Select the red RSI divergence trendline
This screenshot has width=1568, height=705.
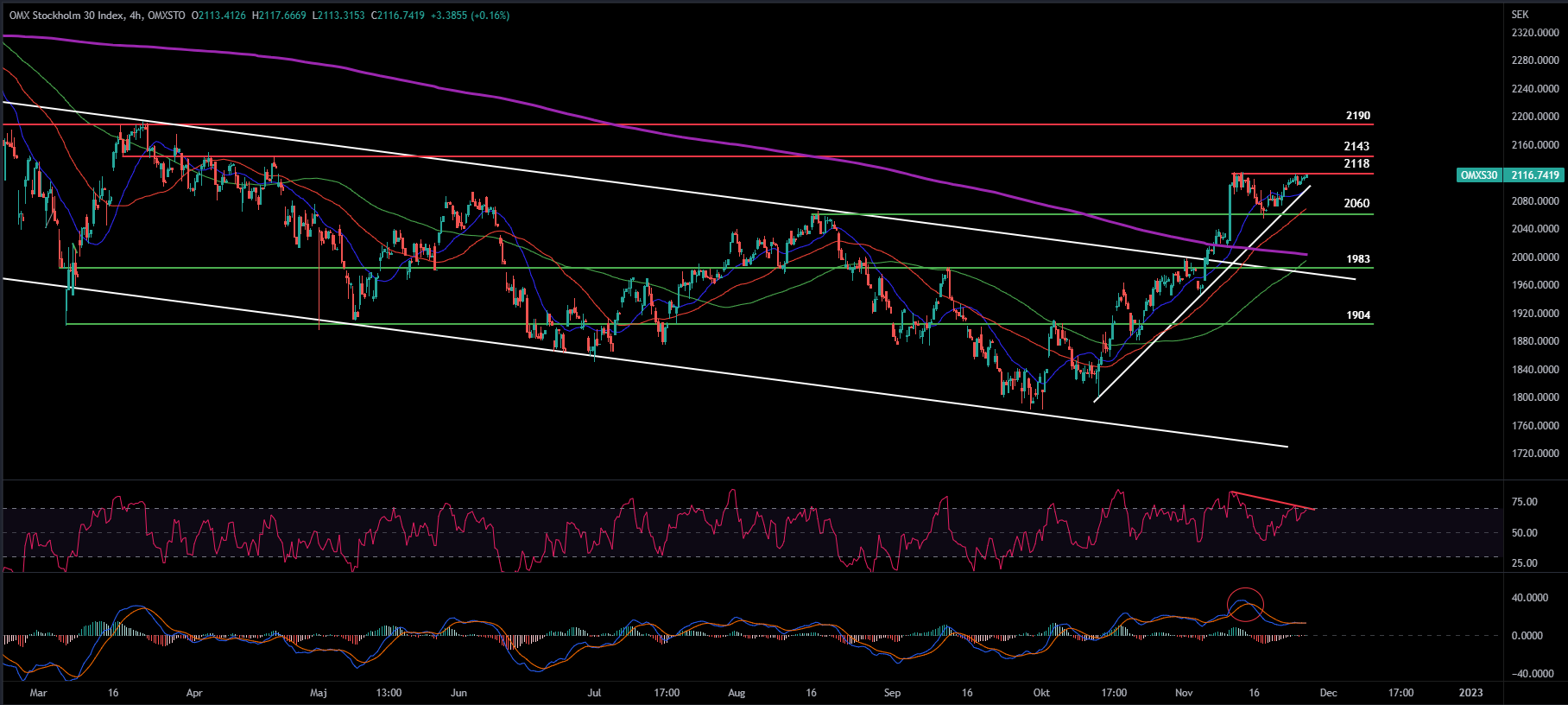click(x=1272, y=500)
